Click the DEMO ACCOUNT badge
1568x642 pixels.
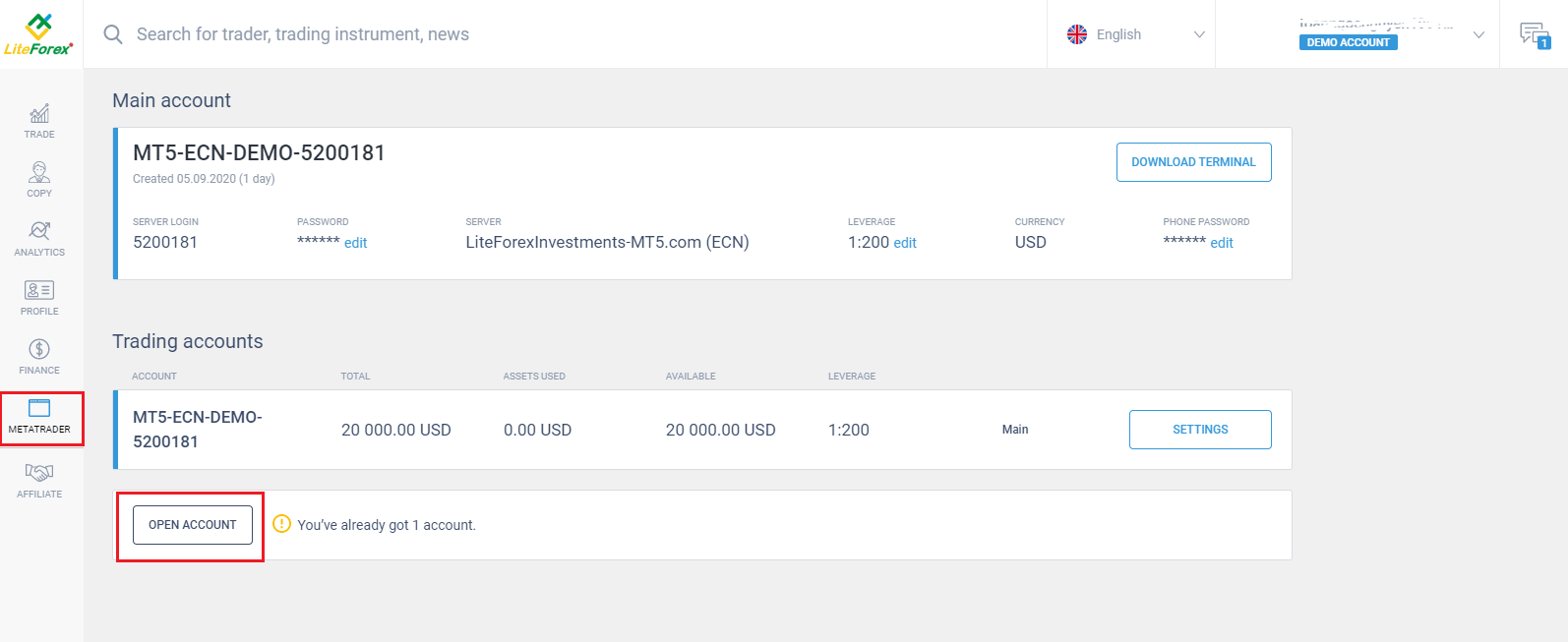[x=1348, y=42]
